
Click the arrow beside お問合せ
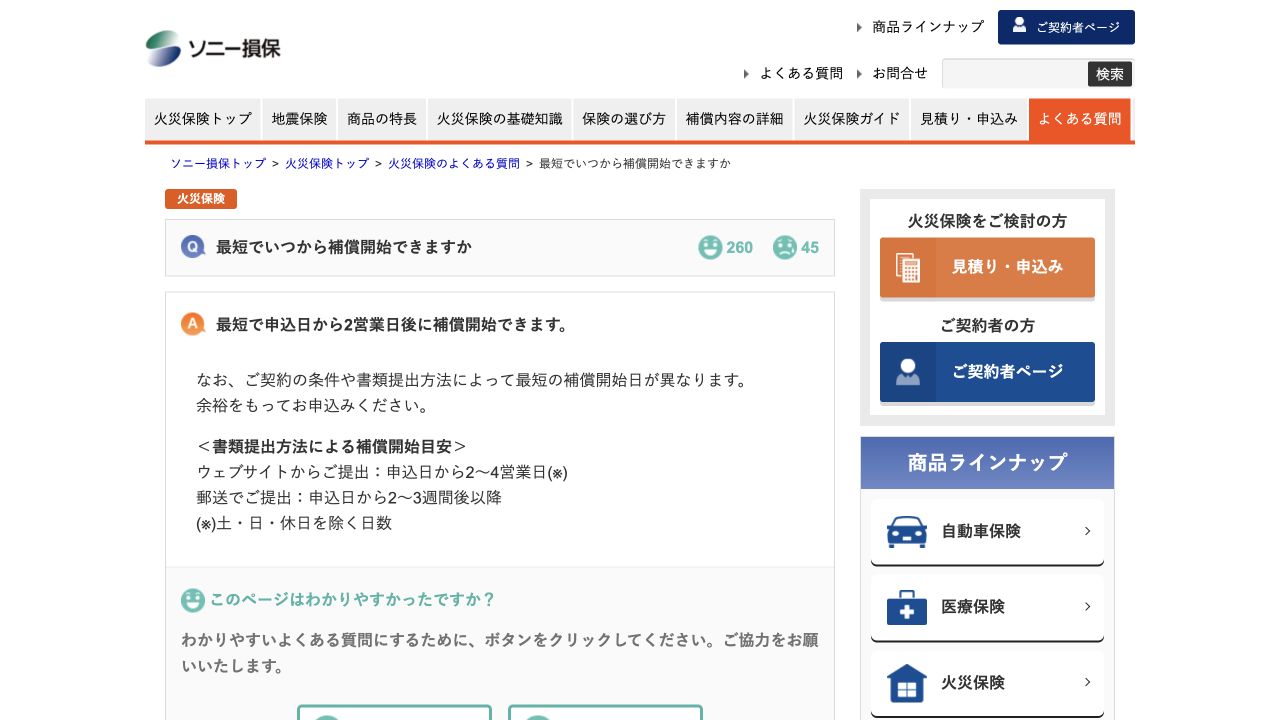pyautogui.click(x=859, y=74)
